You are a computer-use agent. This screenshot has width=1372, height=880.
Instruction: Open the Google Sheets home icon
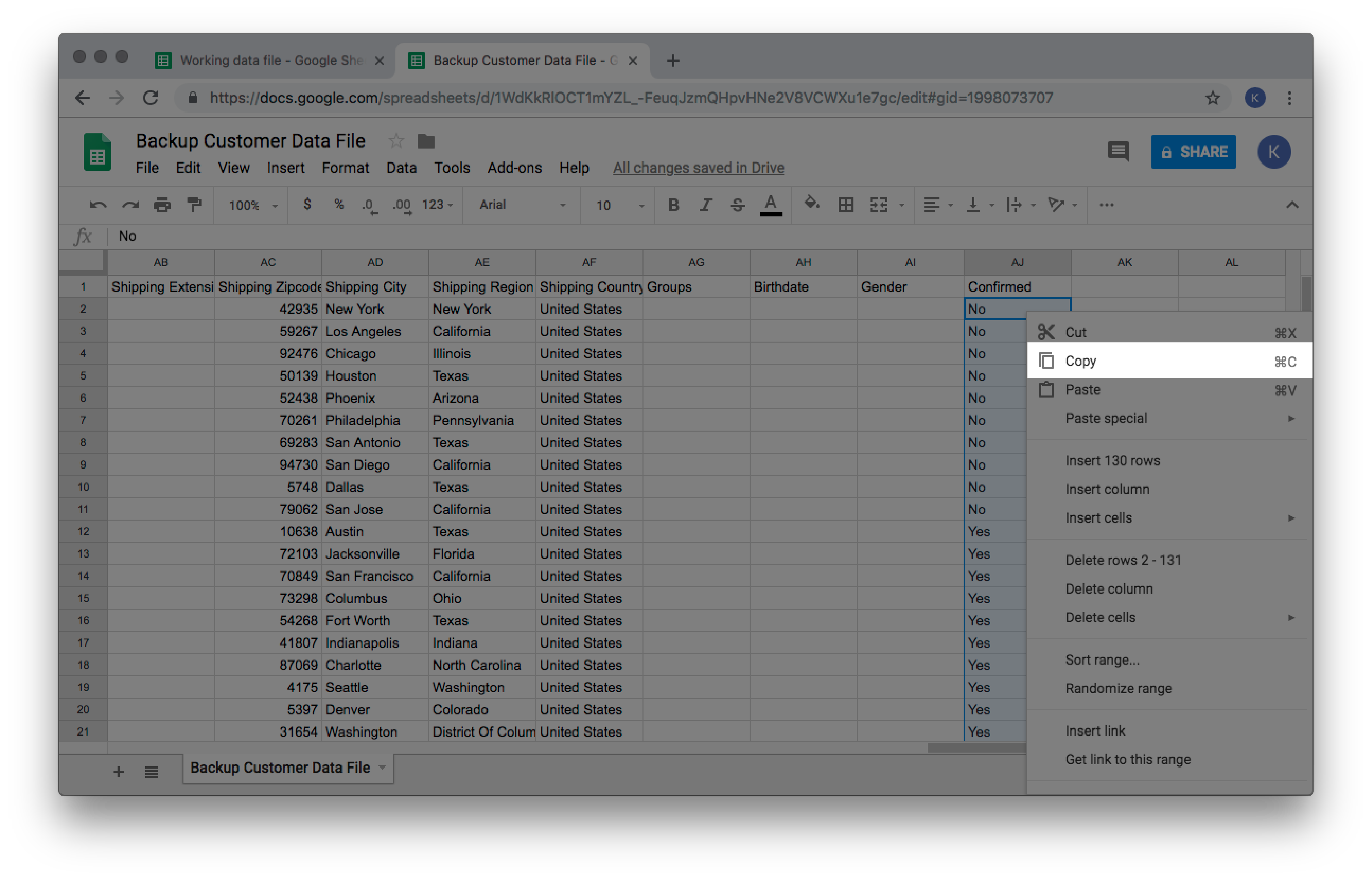pyautogui.click(x=97, y=152)
